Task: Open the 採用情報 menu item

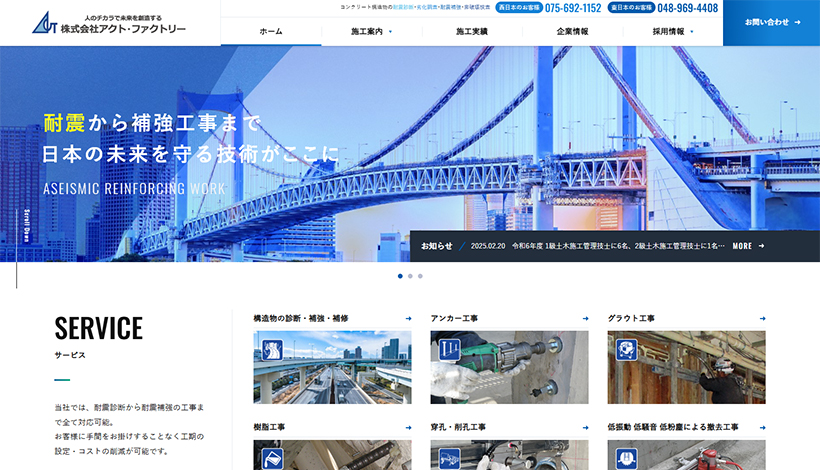Action: coord(668,31)
